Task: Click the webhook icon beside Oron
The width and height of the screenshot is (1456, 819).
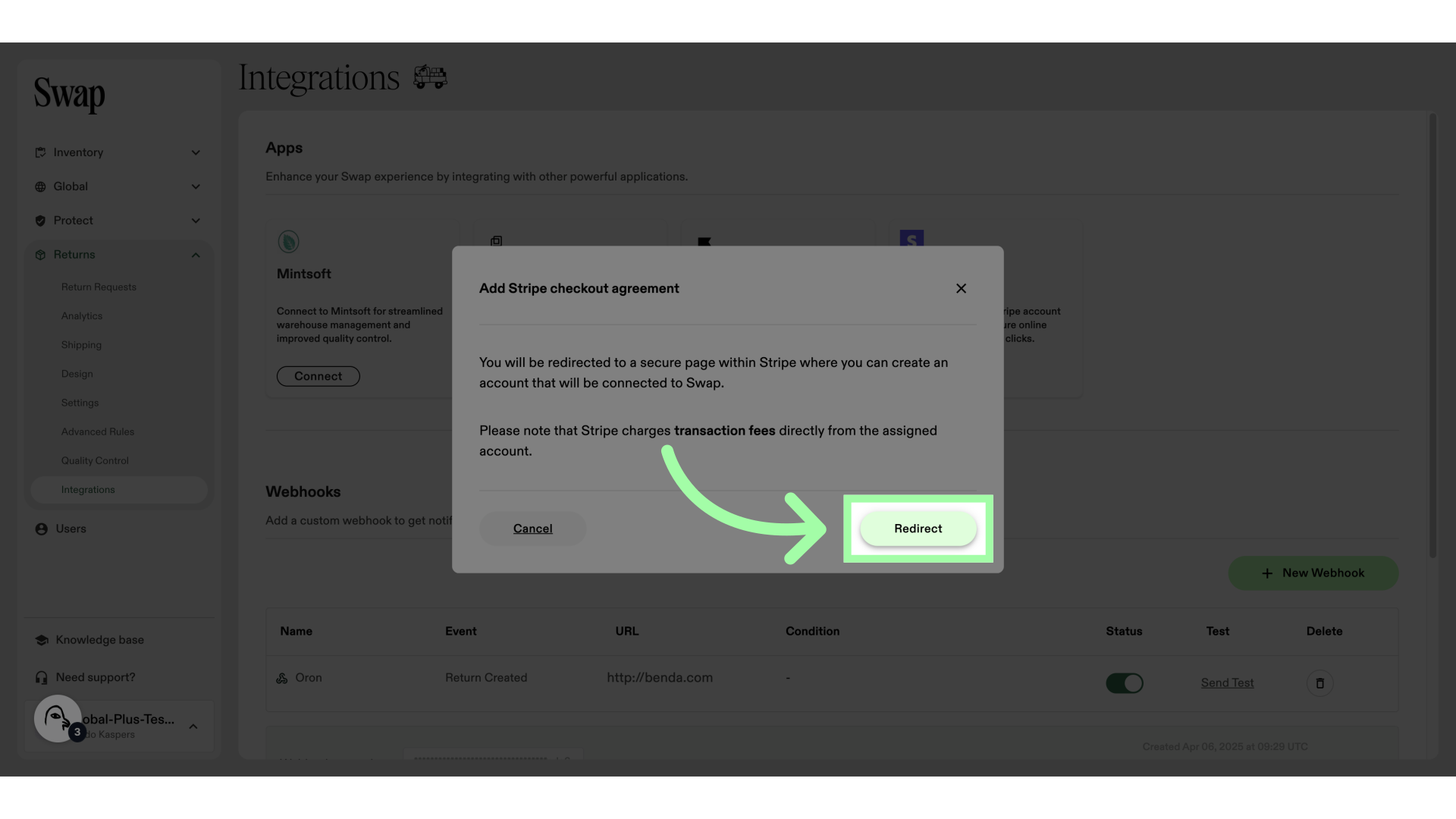Action: click(x=282, y=678)
